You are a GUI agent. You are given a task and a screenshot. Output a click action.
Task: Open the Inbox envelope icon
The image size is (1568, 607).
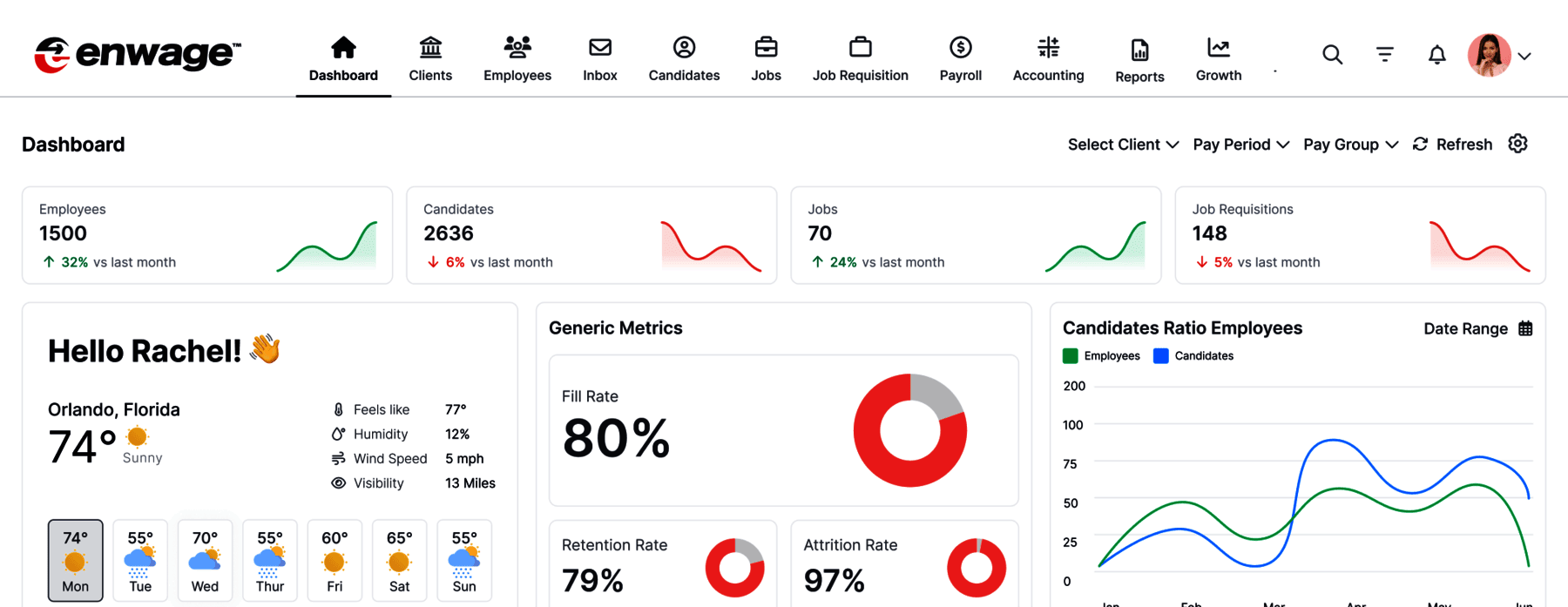(x=599, y=47)
